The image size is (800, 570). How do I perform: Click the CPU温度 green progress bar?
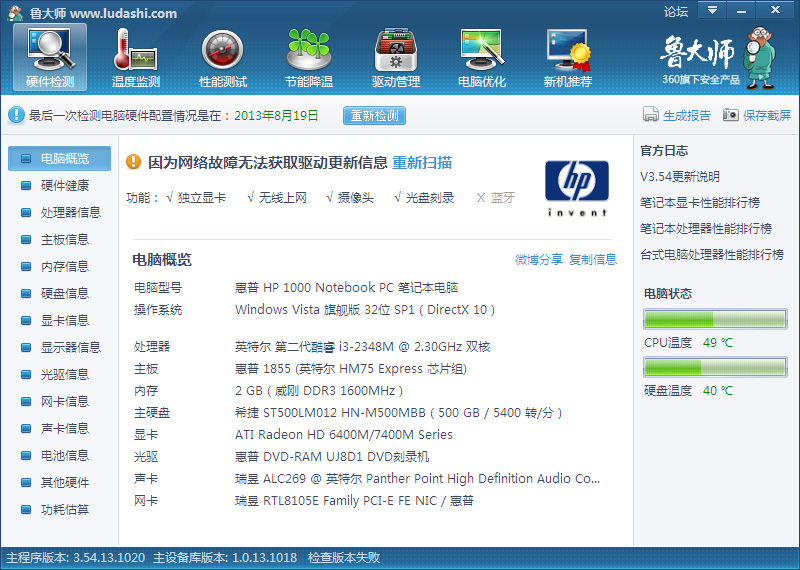coord(715,319)
